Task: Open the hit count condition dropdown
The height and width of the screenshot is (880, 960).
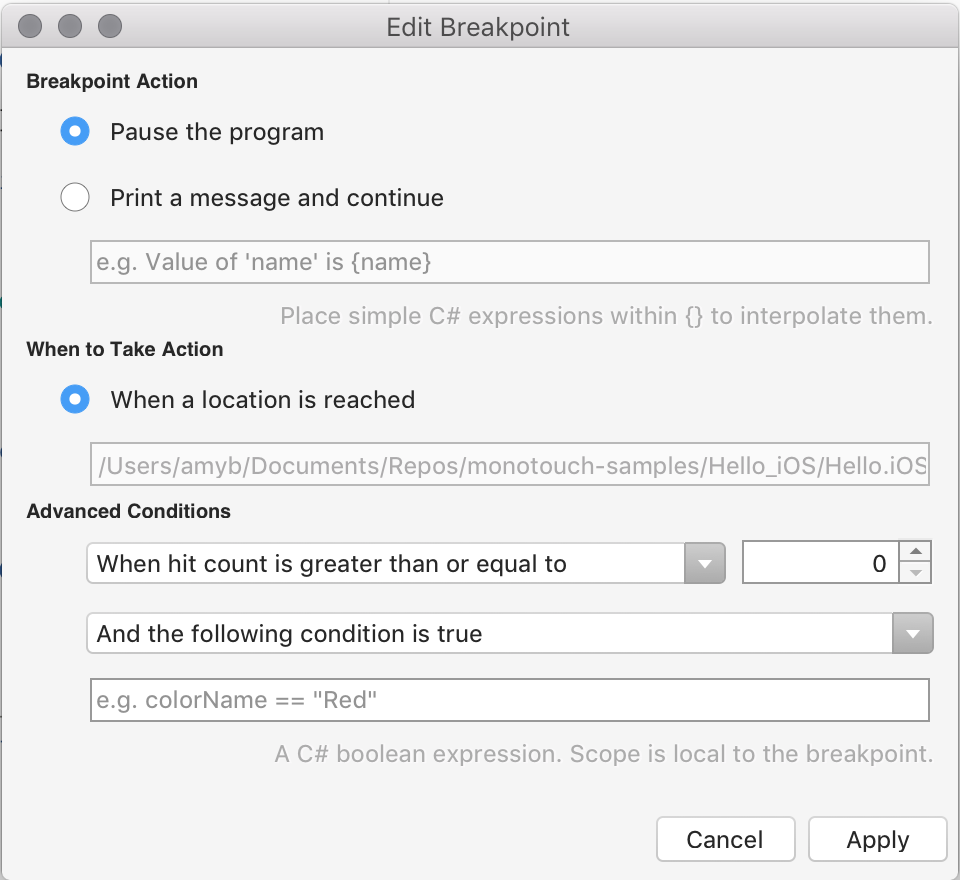Action: click(x=406, y=563)
